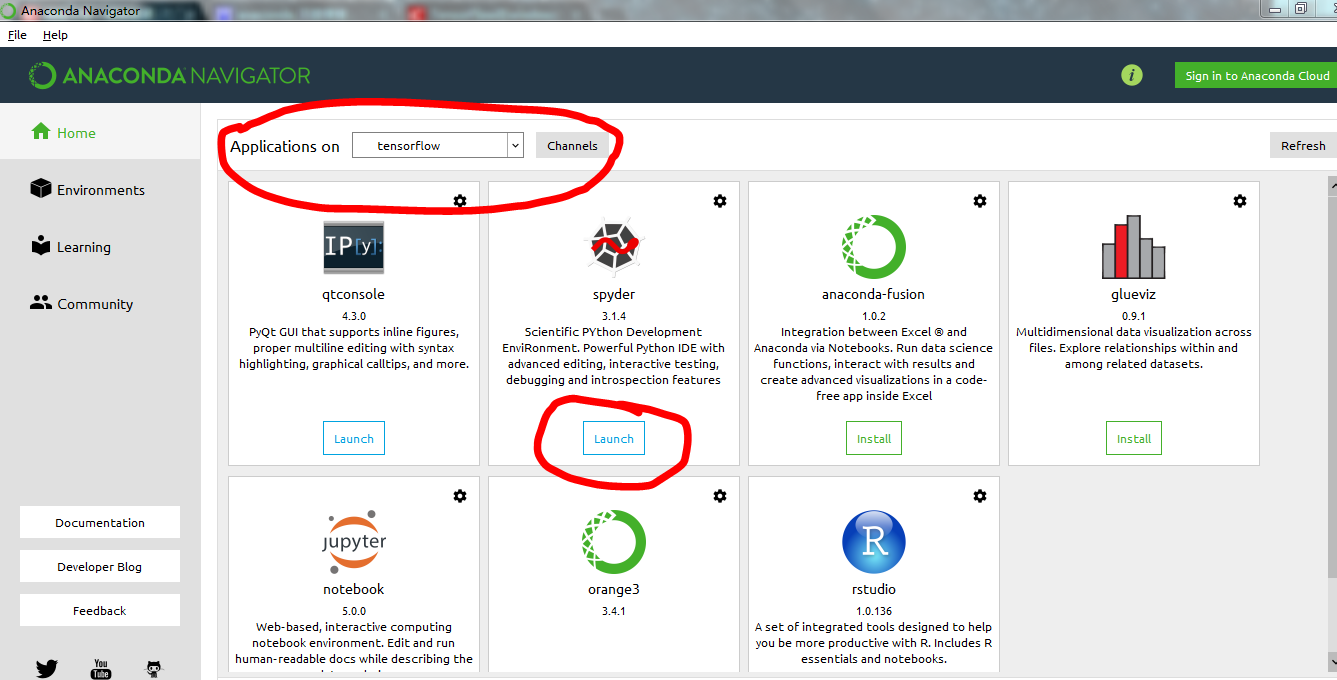Click the spyder version 3.1.4 text

click(614, 315)
